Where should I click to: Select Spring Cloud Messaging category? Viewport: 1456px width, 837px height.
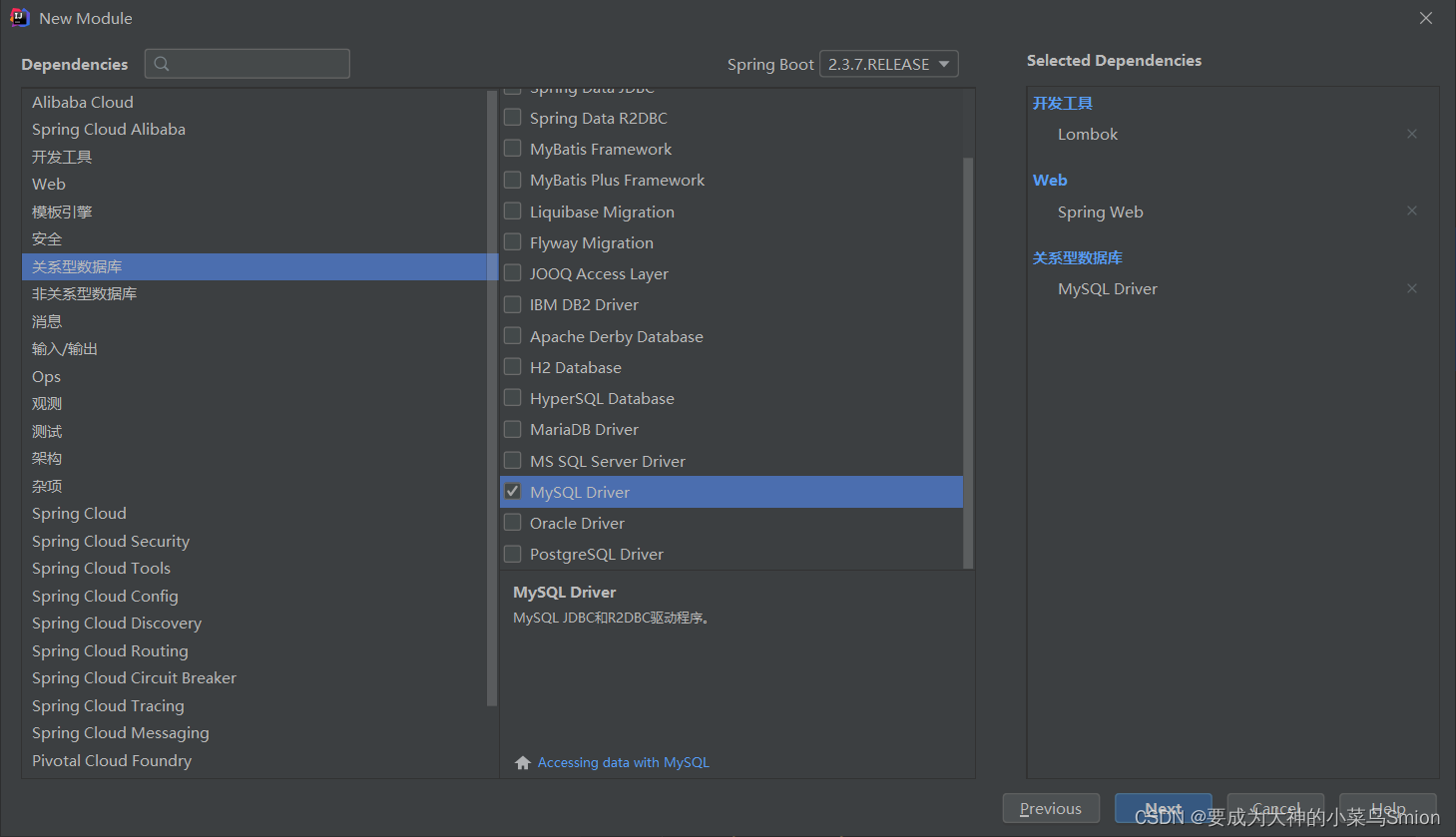point(253,732)
